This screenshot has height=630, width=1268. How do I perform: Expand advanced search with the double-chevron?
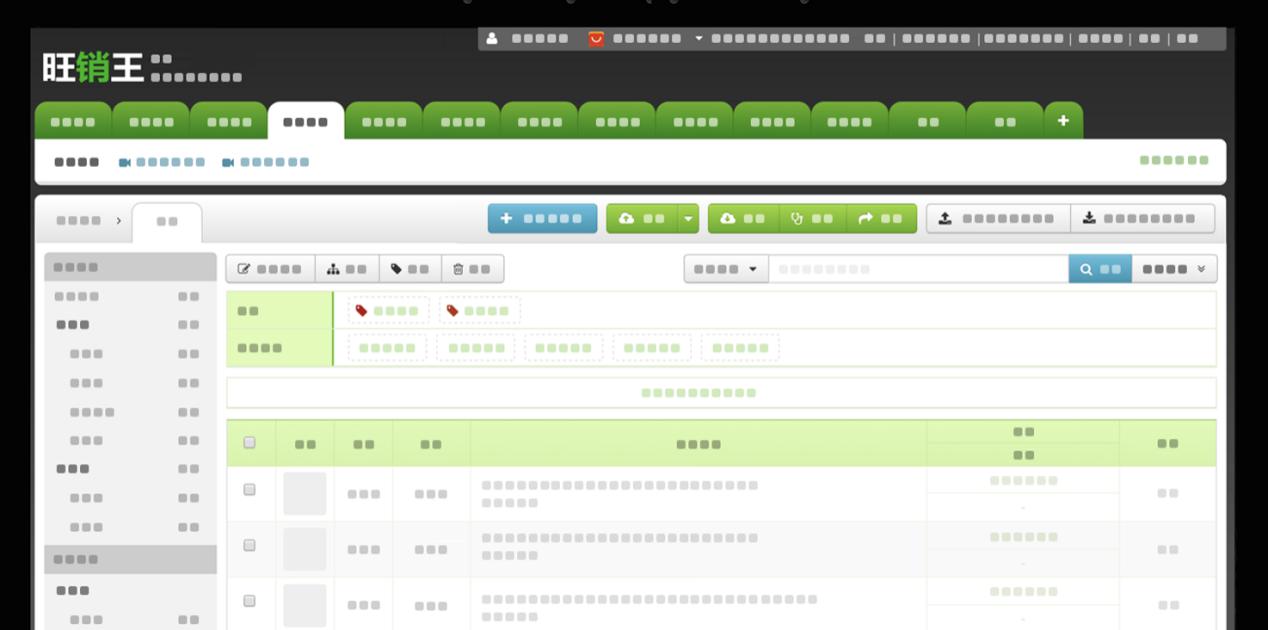[x=1200, y=268]
